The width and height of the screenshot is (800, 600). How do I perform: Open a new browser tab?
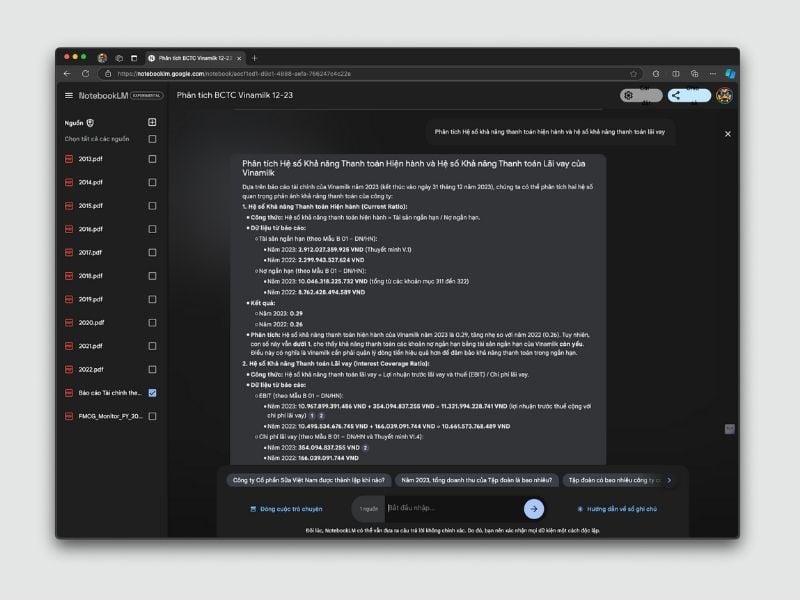tap(254, 58)
